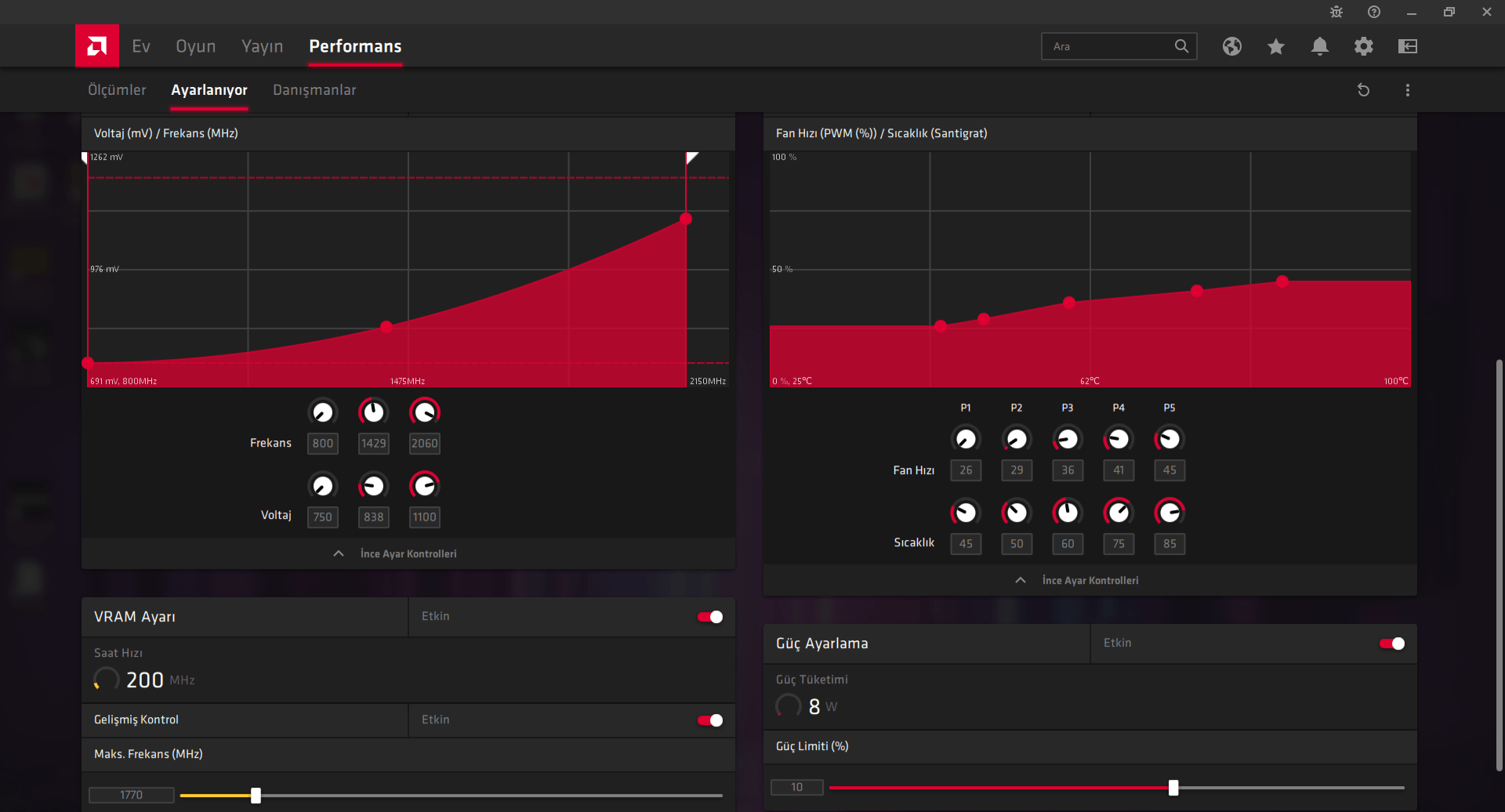1505x812 pixels.
Task: Open the help question mark icon
Action: click(1374, 12)
